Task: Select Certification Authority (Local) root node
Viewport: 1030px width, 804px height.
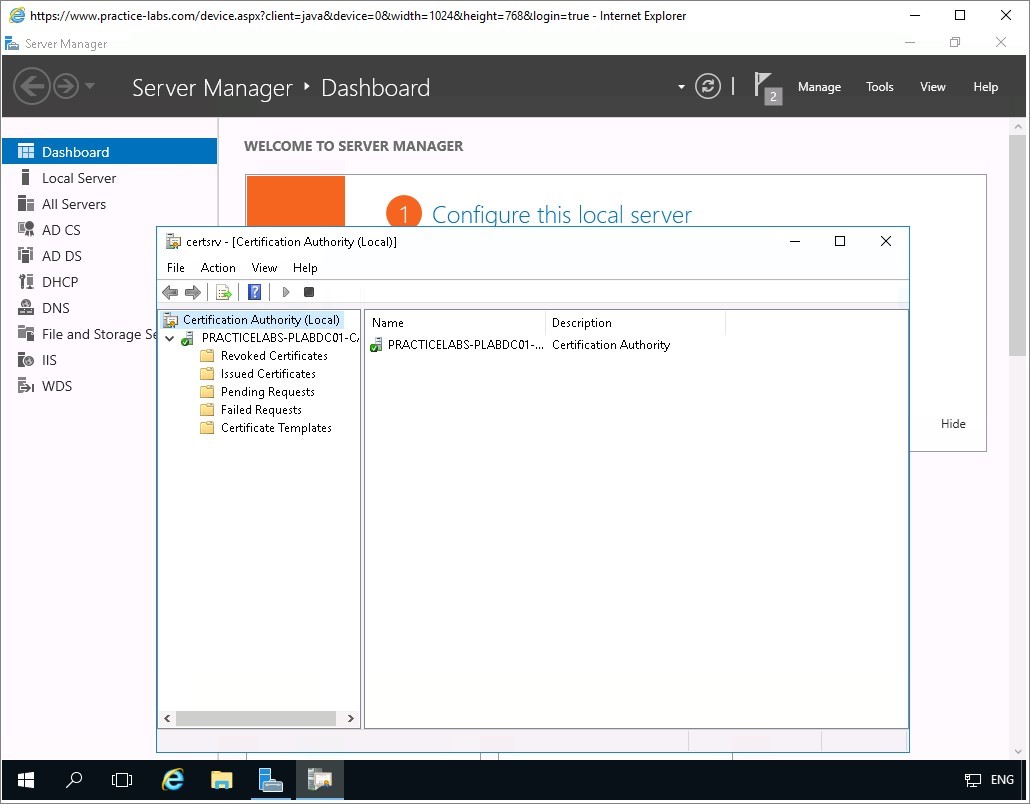Action: [261, 320]
